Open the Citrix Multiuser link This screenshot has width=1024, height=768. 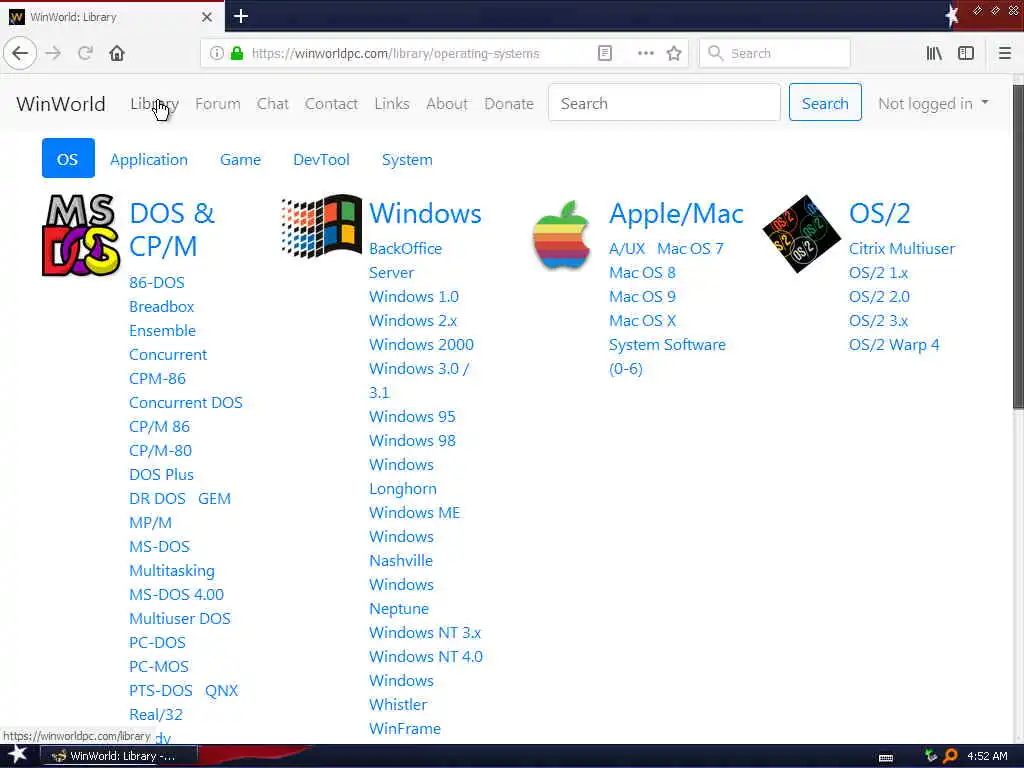tap(901, 248)
